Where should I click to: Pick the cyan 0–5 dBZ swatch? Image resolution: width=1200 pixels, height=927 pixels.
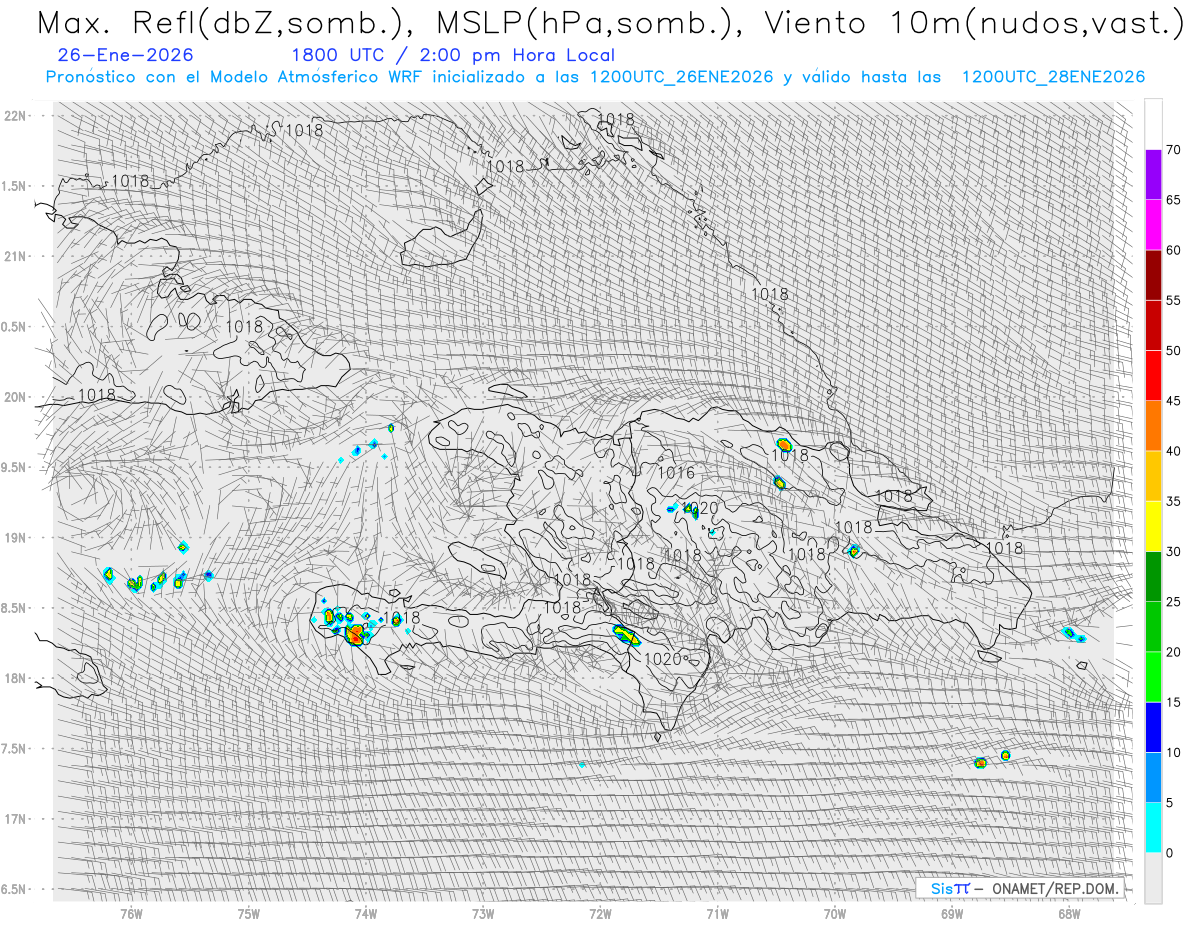[1153, 827]
